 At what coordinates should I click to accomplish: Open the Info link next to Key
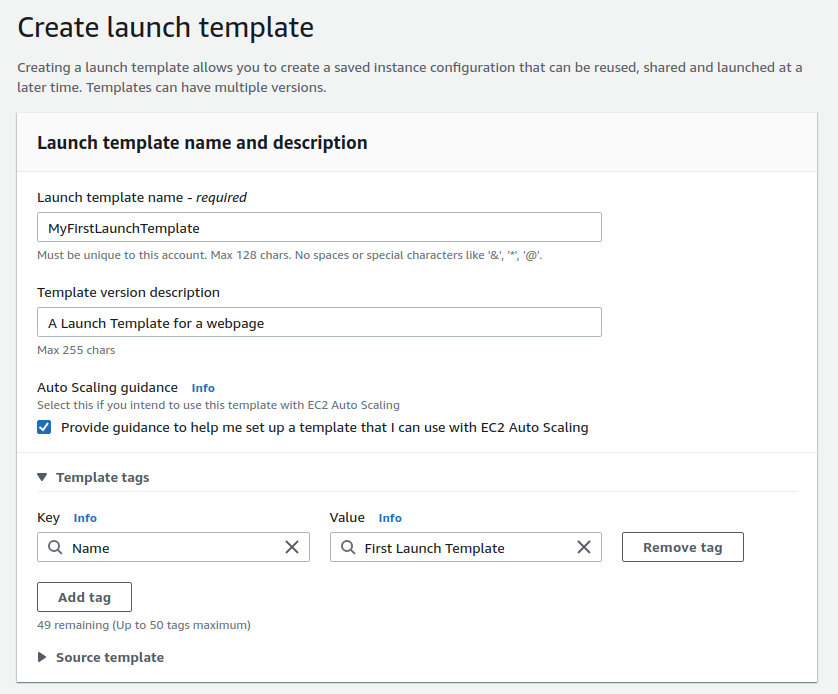[x=85, y=518]
